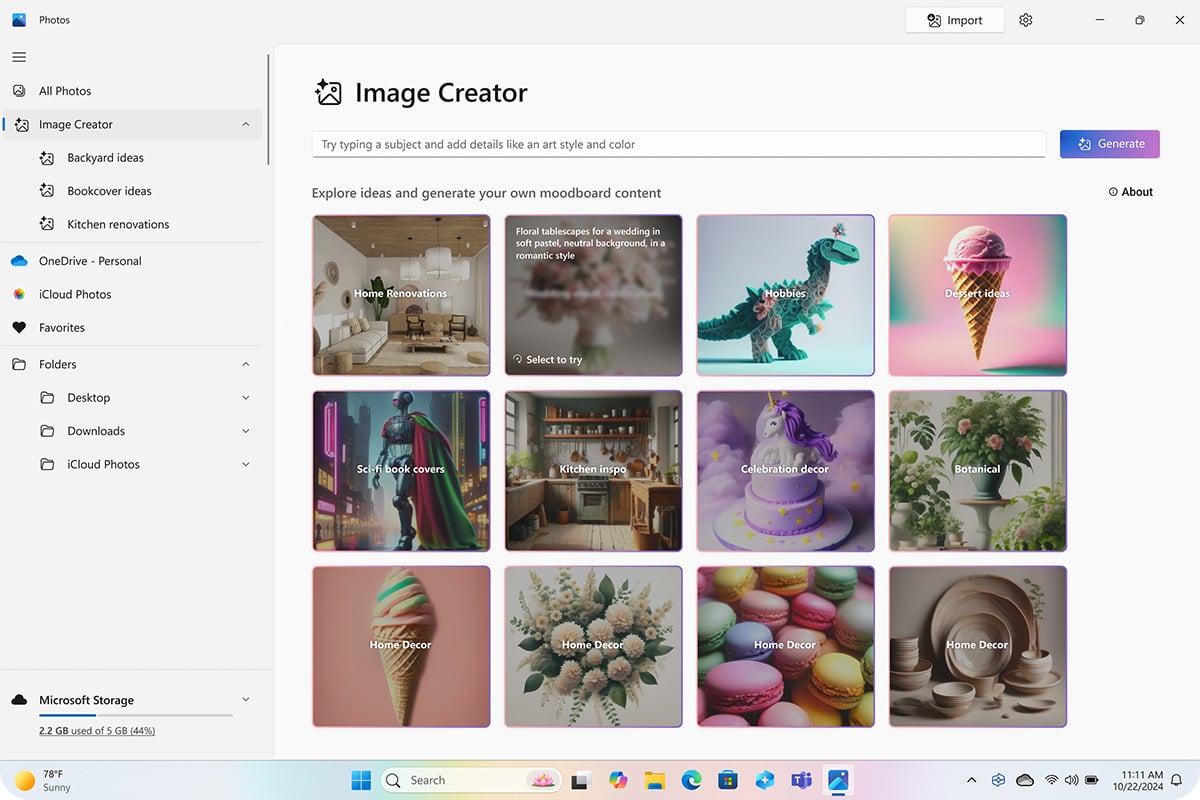Screen dimensions: 1200x800
Task: Open the hamburger navigation menu
Action: coord(19,57)
